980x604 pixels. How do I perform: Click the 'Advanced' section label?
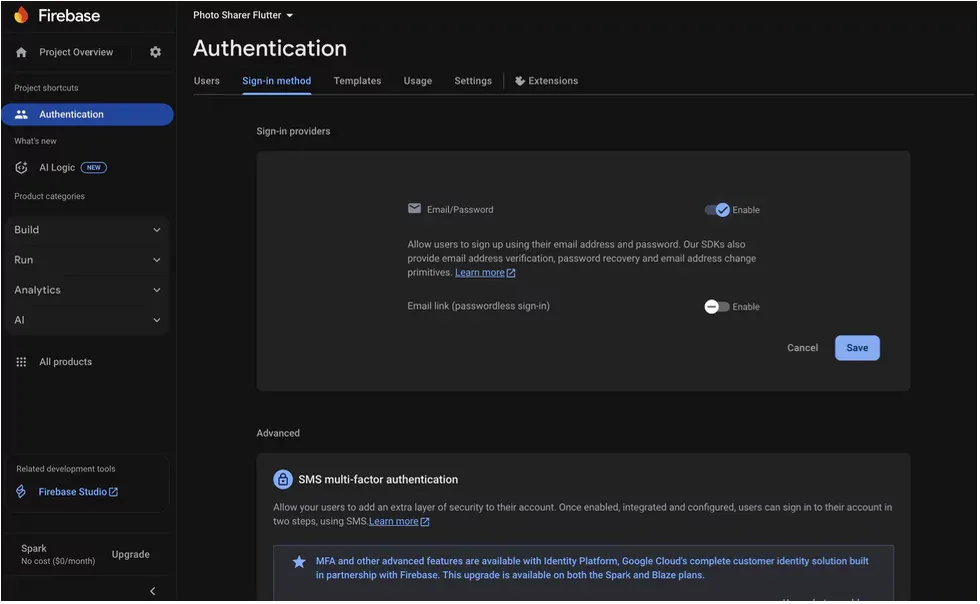click(x=278, y=434)
